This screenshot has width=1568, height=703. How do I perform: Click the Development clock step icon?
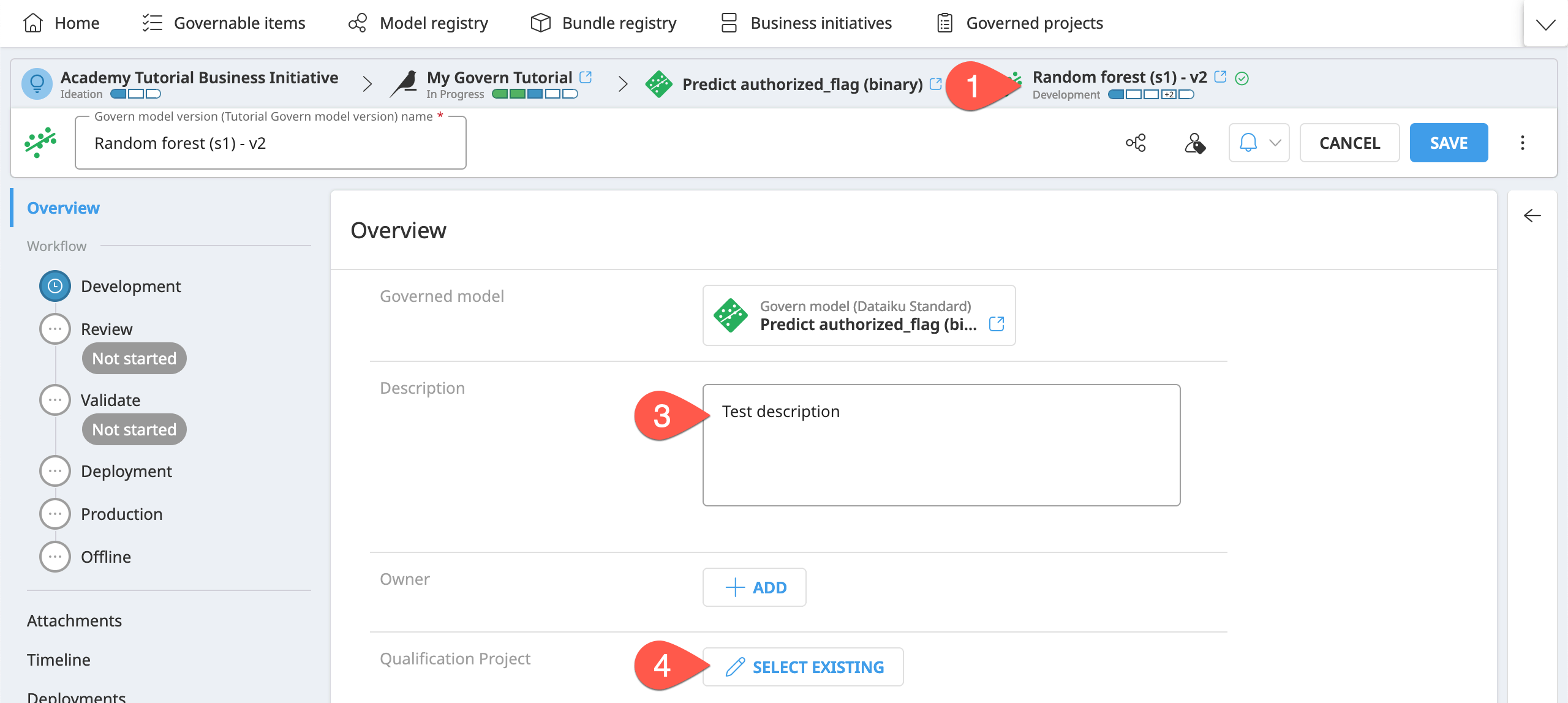[x=55, y=286]
